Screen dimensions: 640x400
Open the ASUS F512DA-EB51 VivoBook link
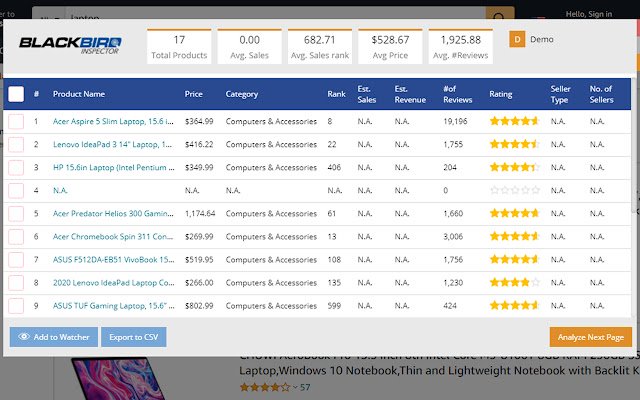click(113, 260)
